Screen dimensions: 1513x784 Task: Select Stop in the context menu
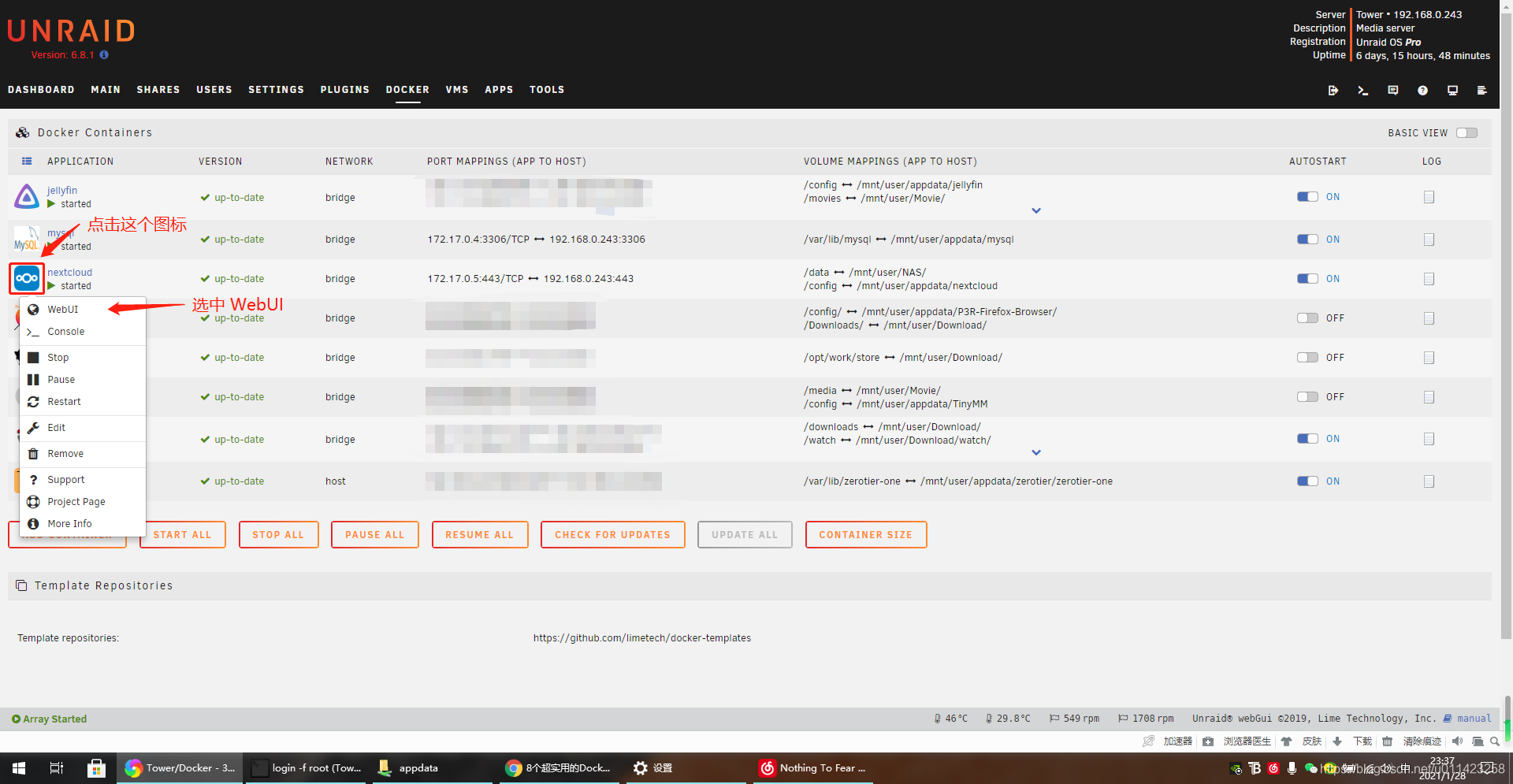point(83,358)
